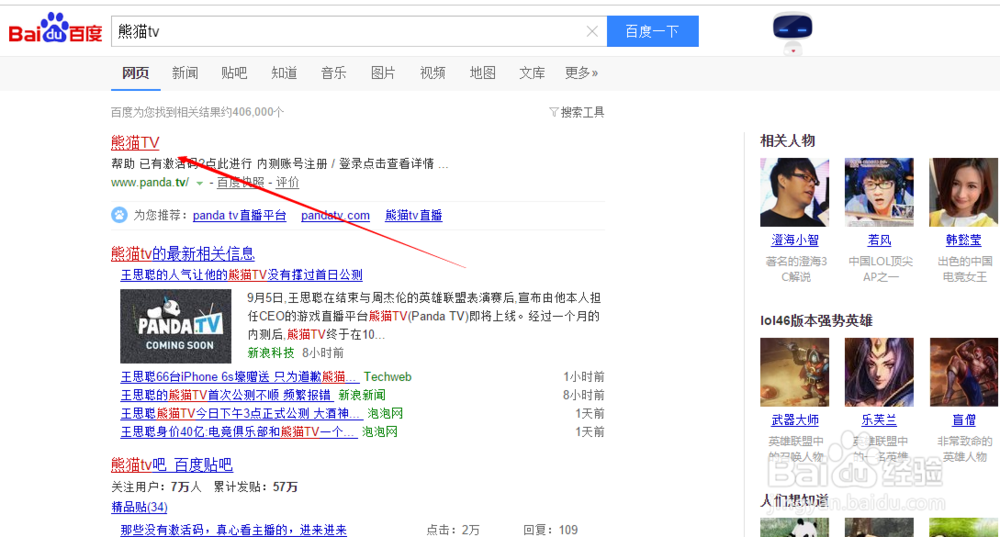Open 王思聪的人气让他的熊猫TV news link
The image size is (1000, 537).
(242, 275)
